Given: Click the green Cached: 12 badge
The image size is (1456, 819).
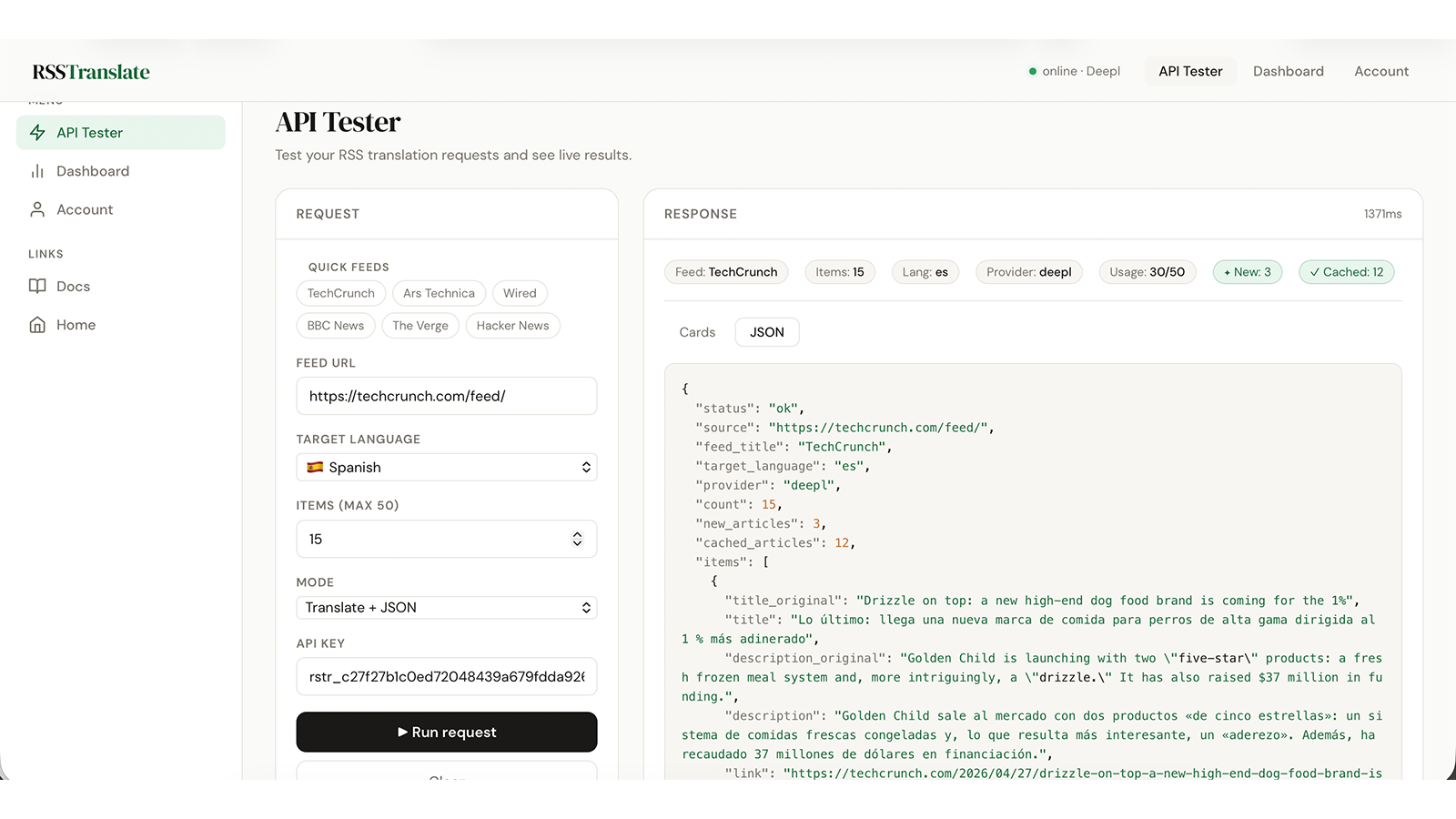Looking at the screenshot, I should click(1347, 272).
